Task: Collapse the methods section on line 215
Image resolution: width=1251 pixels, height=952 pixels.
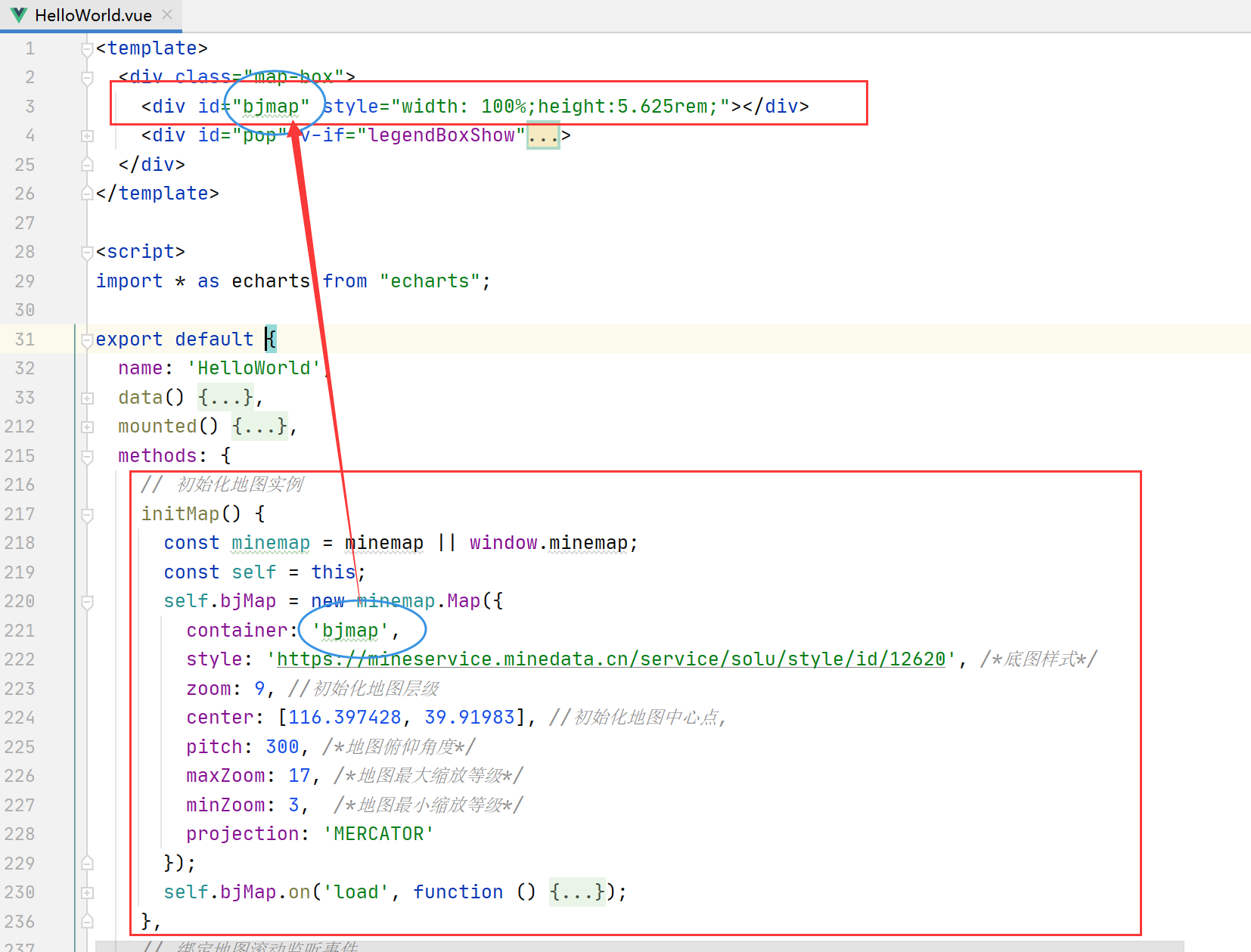Action: point(86,455)
